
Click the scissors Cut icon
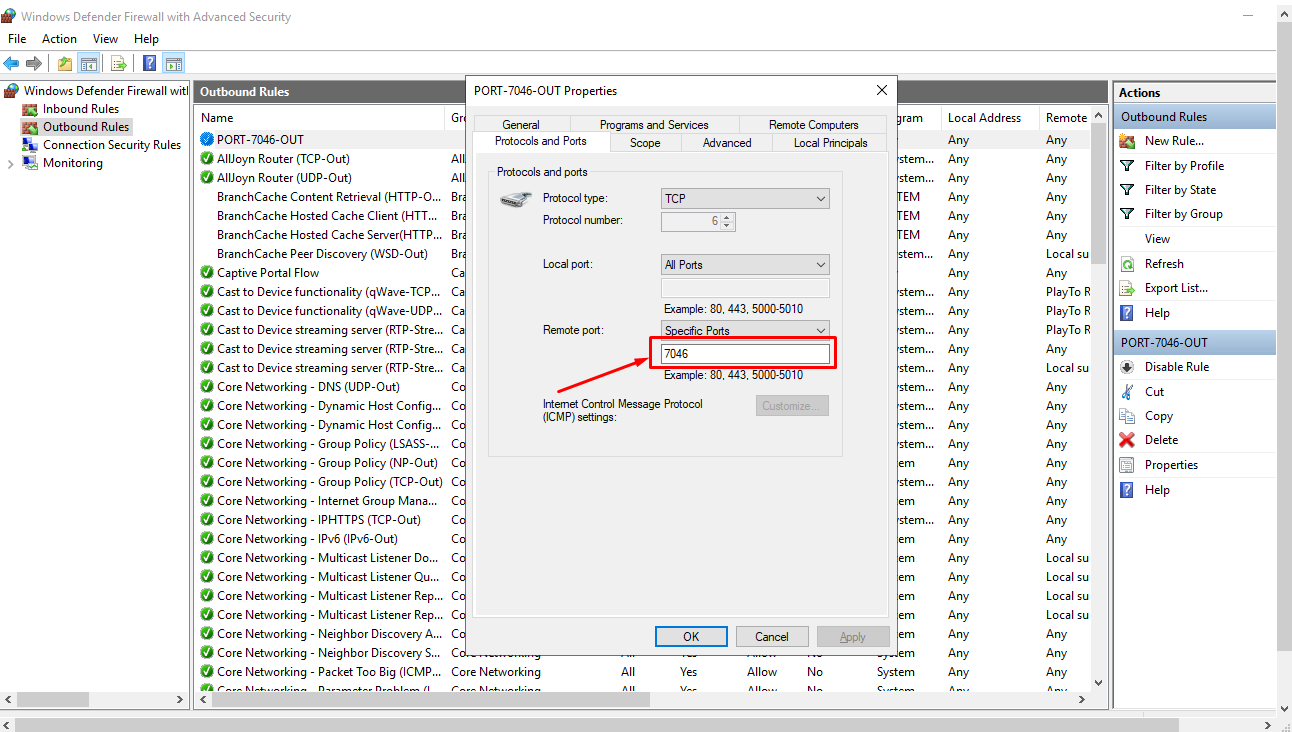coord(1127,392)
